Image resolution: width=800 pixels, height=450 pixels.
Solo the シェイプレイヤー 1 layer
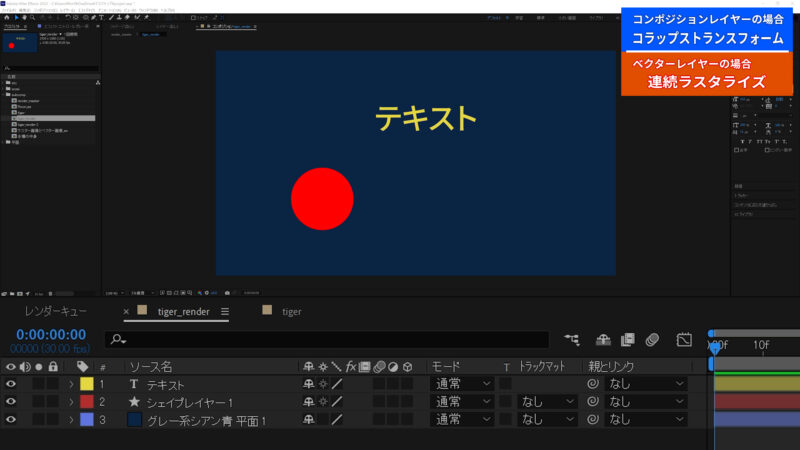pyautogui.click(x=39, y=402)
